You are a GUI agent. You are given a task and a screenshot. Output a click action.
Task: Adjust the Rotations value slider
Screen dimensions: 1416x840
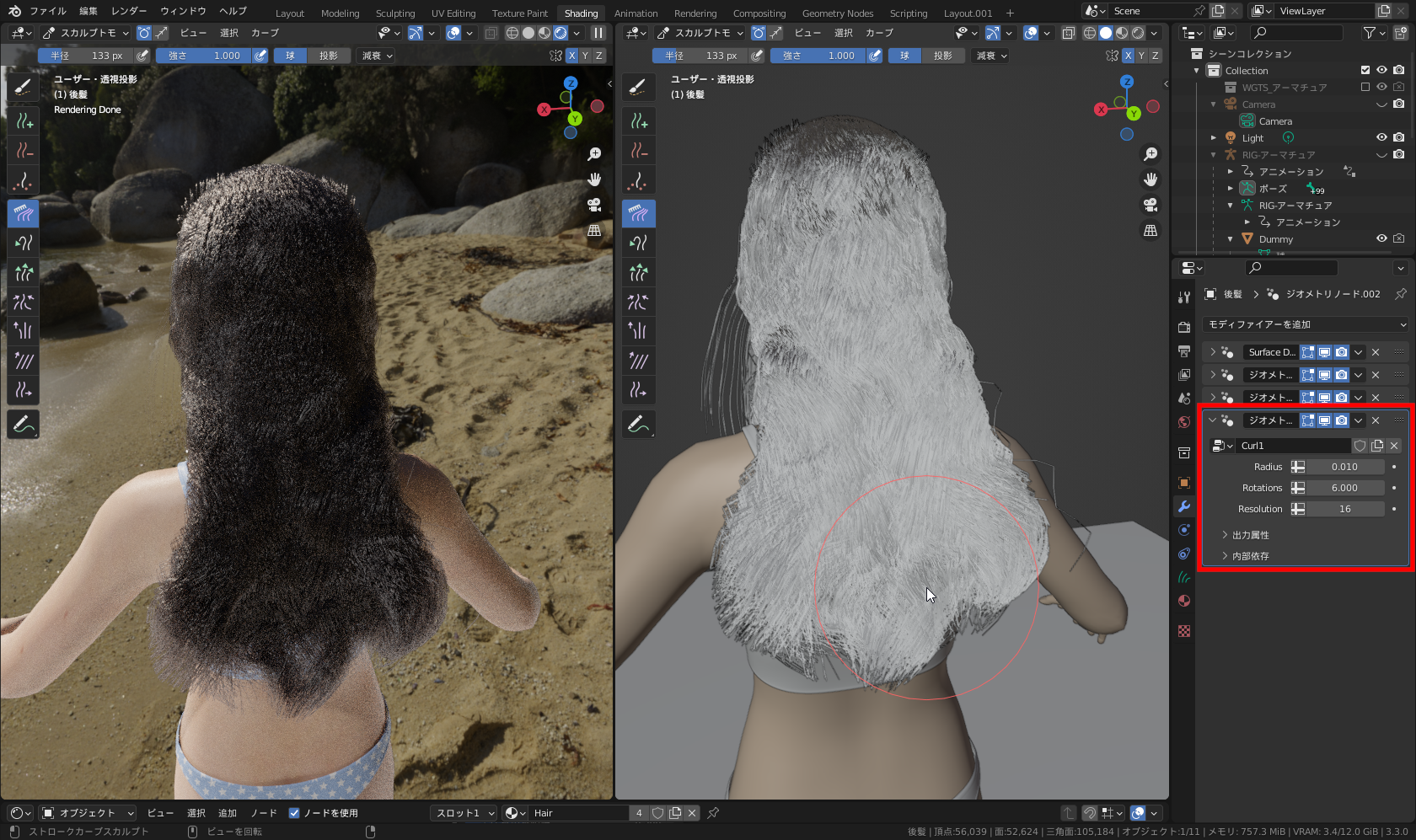coord(1345,488)
